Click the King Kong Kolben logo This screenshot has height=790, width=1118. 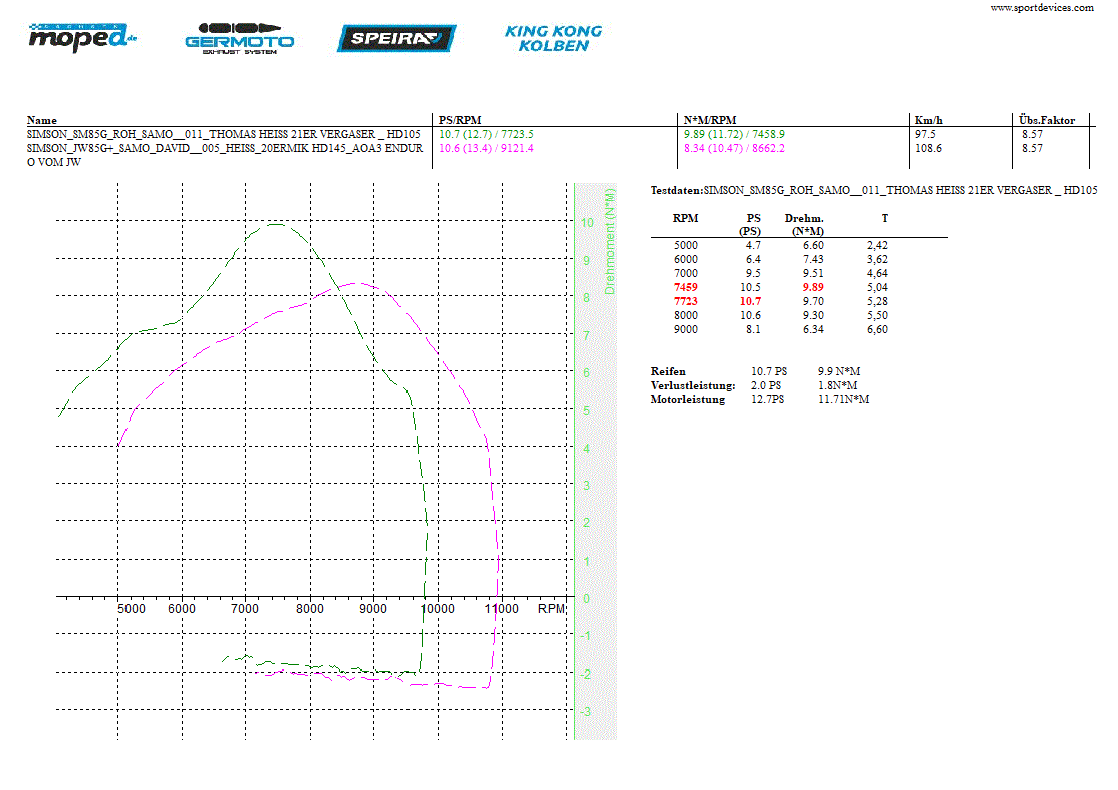click(553, 38)
